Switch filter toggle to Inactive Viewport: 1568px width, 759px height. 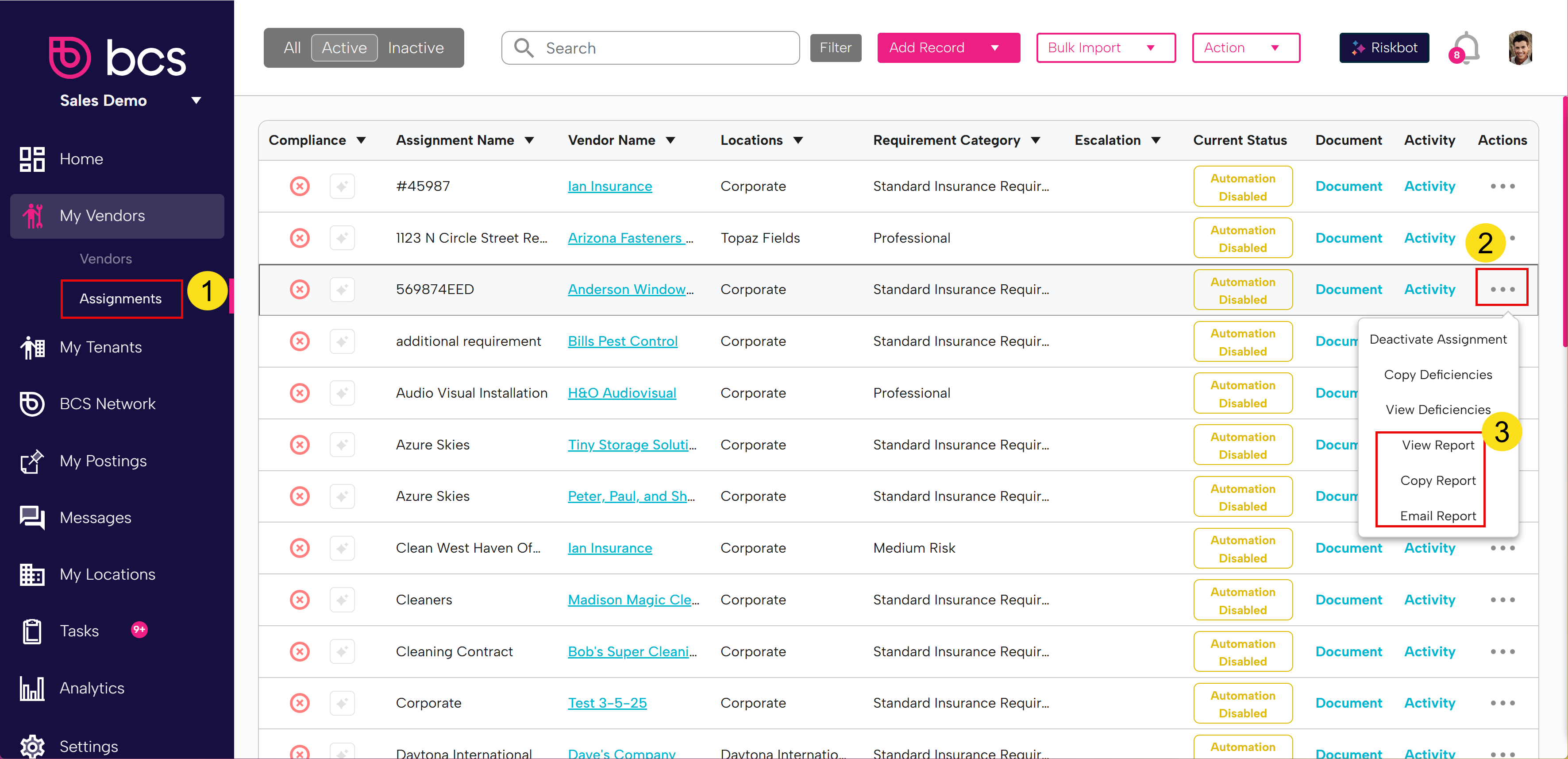[416, 47]
